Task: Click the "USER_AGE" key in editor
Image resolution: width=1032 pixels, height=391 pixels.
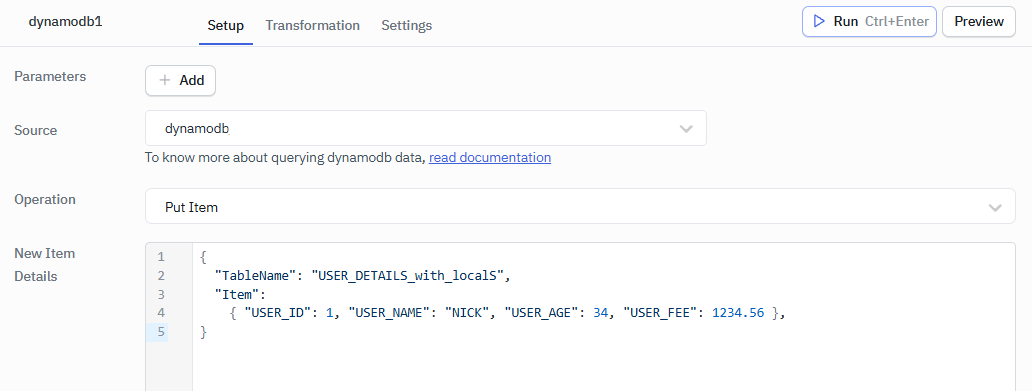Action: (x=543, y=313)
